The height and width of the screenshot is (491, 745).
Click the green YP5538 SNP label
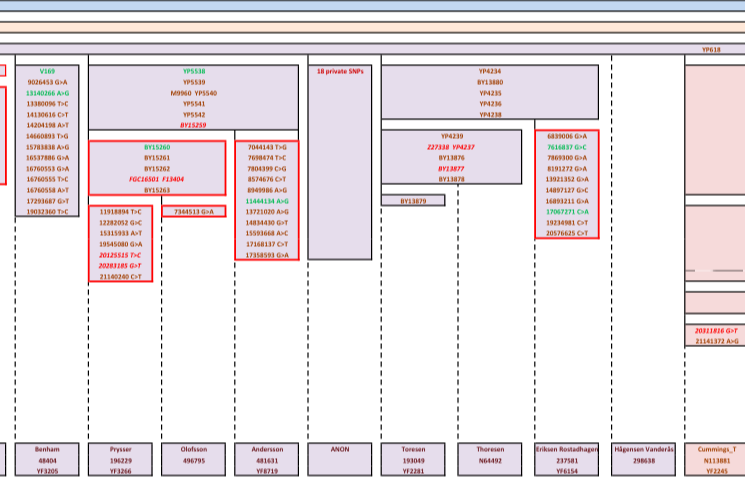click(x=194, y=72)
